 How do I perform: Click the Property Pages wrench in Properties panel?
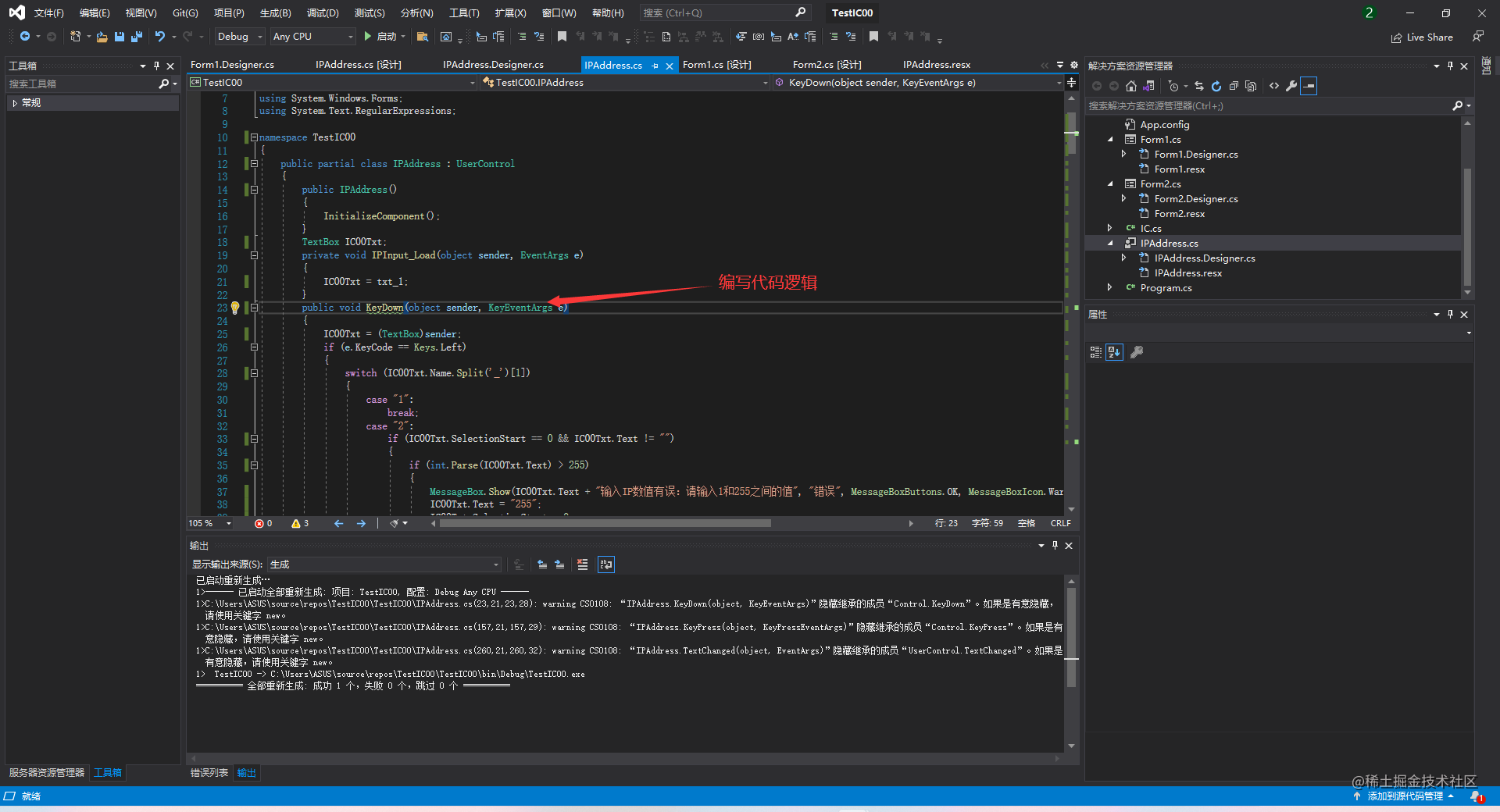(1137, 352)
